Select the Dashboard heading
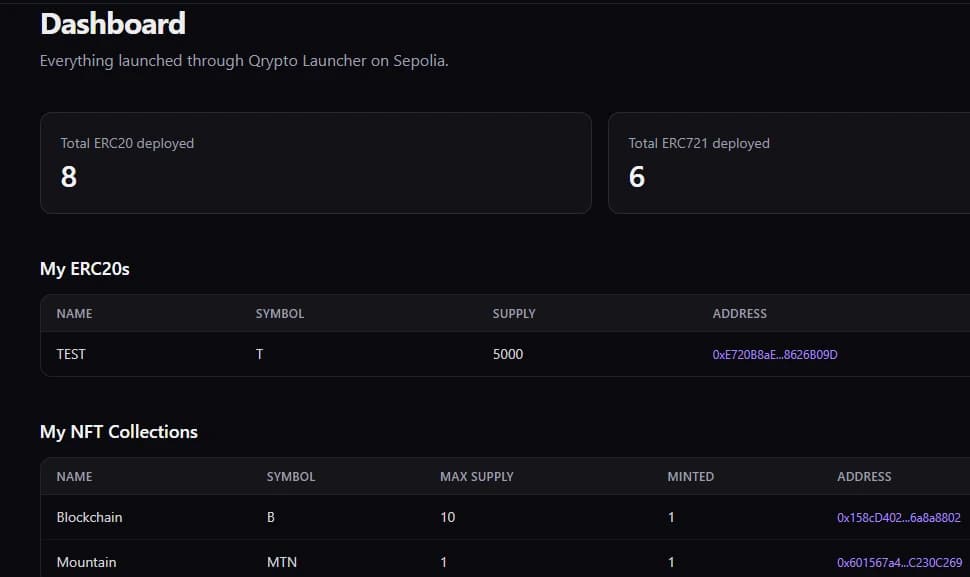The image size is (970, 577). [x=113, y=24]
